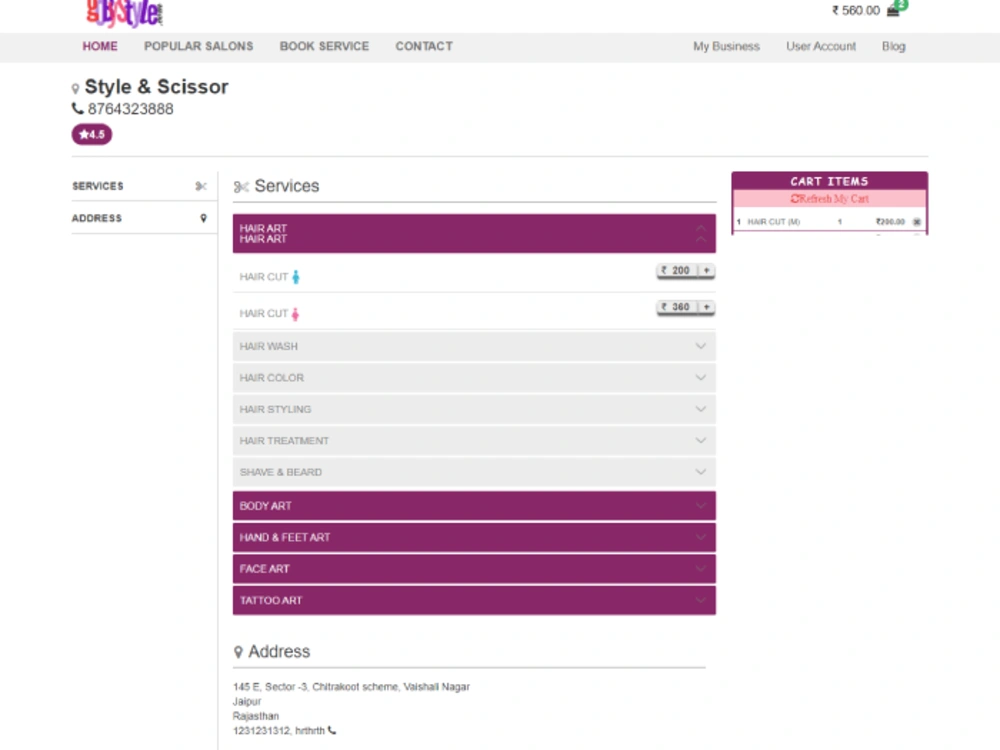Open My Business link

(x=726, y=47)
